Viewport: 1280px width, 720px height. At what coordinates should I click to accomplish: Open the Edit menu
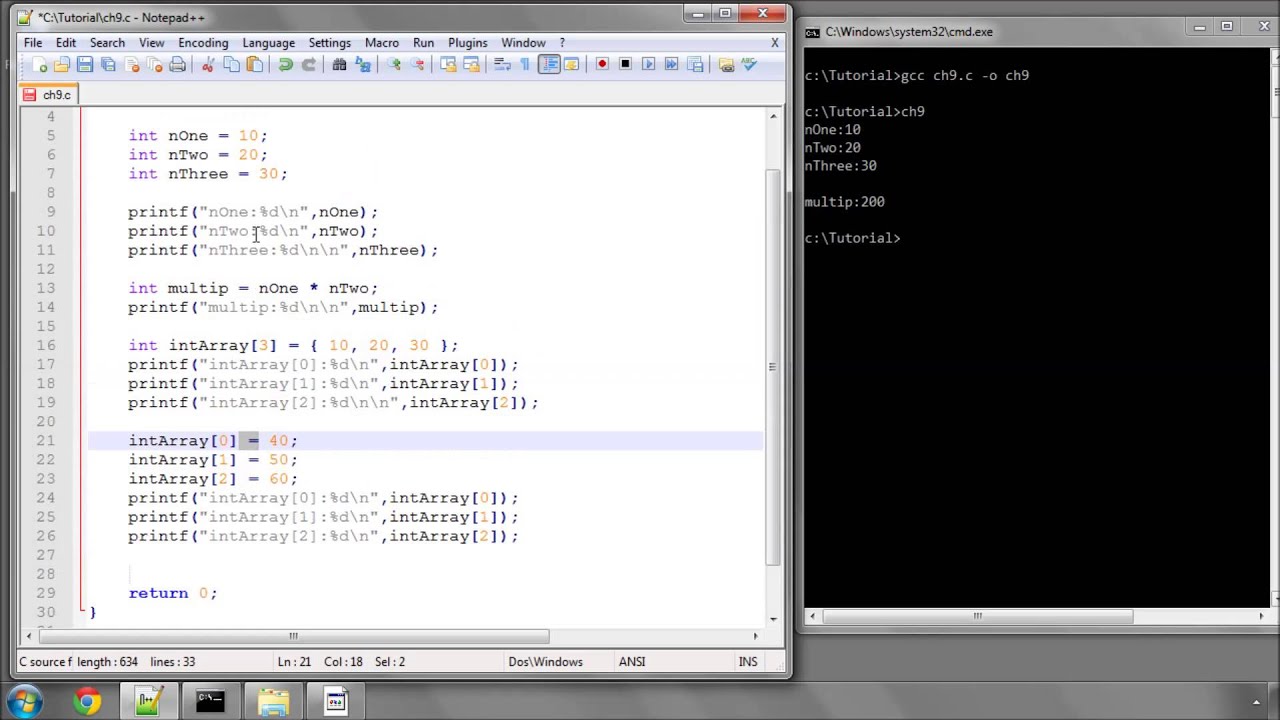coord(65,43)
